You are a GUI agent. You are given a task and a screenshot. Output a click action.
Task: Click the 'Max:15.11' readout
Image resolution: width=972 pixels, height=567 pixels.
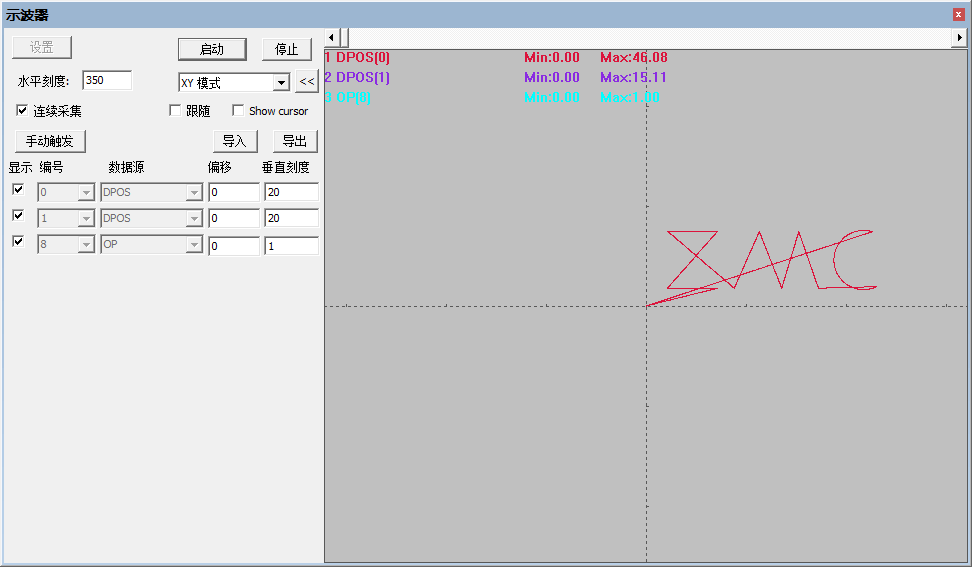point(634,77)
